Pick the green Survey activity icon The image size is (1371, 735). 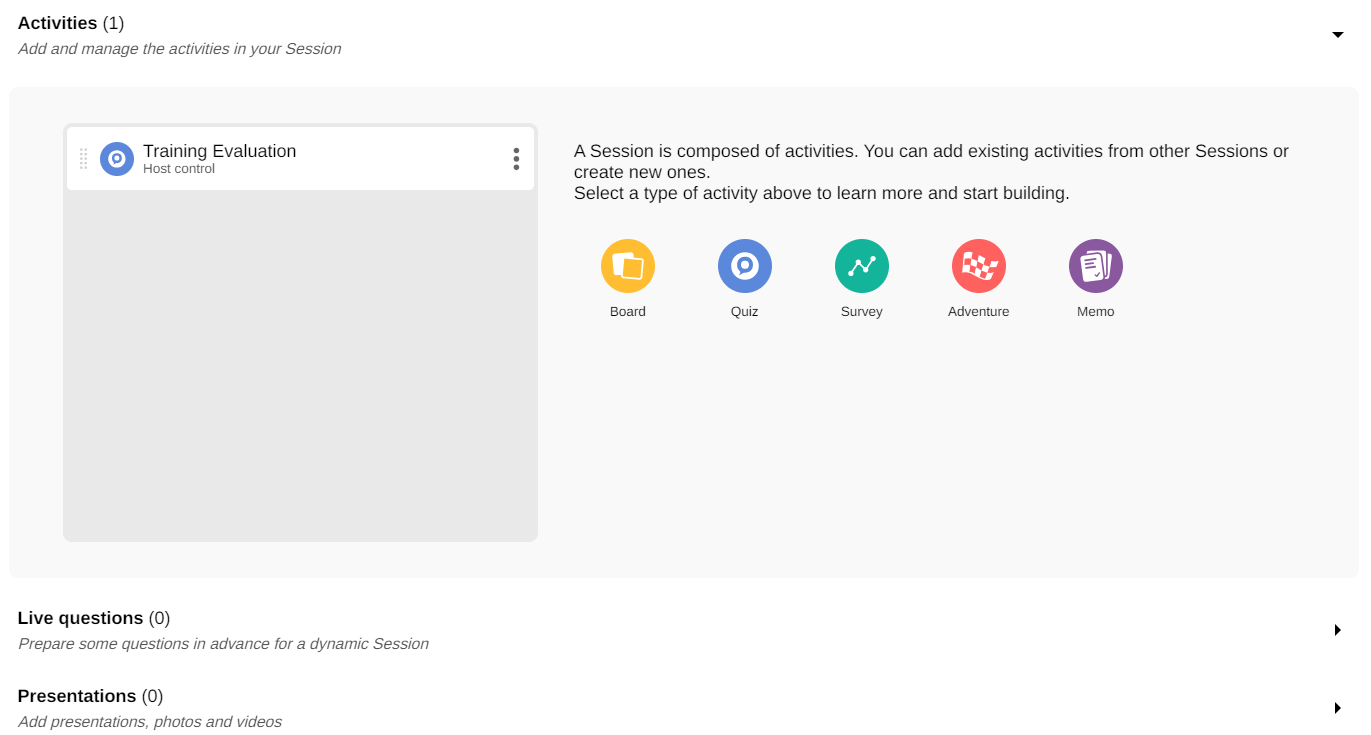(x=862, y=266)
